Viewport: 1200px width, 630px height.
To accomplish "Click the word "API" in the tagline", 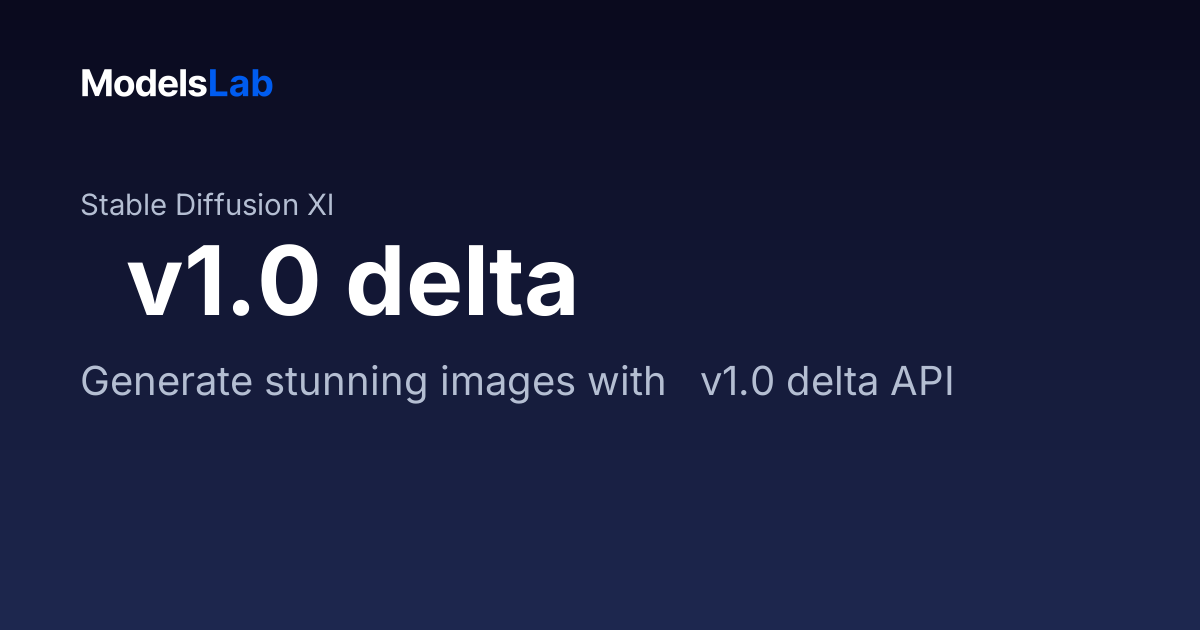I will click(917, 382).
